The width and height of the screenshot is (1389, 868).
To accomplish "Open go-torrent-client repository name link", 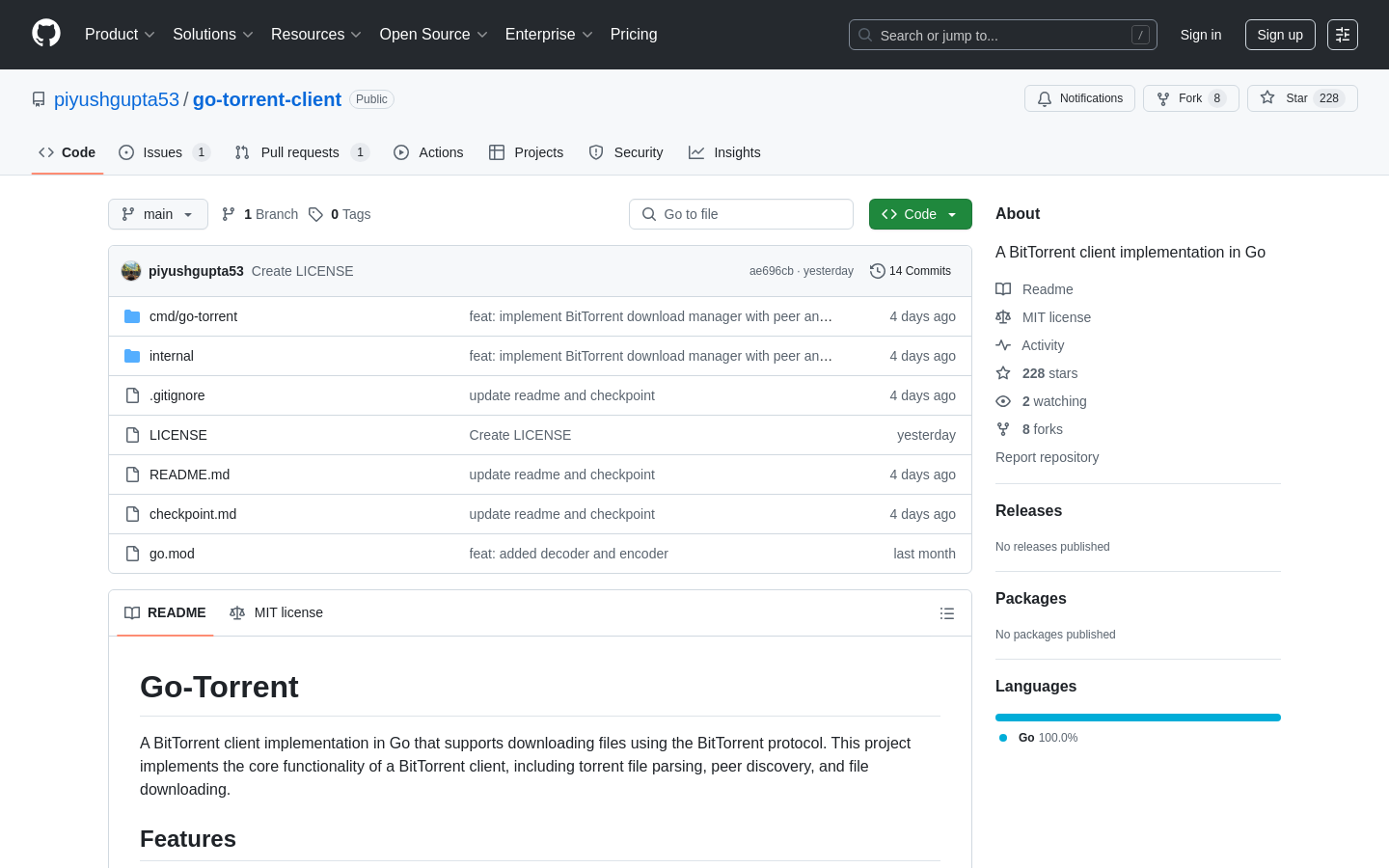I will pos(267,99).
